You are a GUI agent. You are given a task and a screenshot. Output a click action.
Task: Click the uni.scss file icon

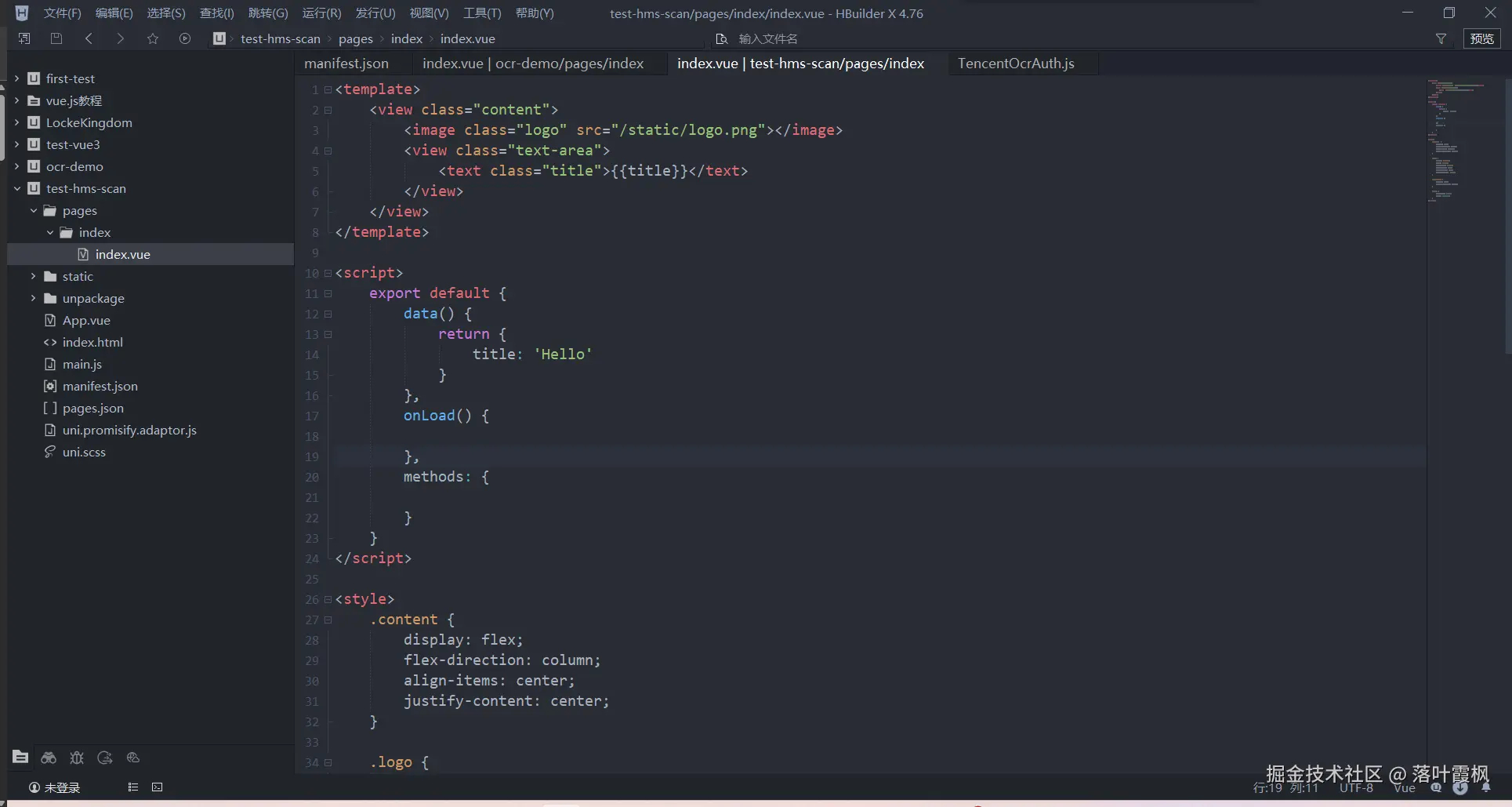click(50, 452)
